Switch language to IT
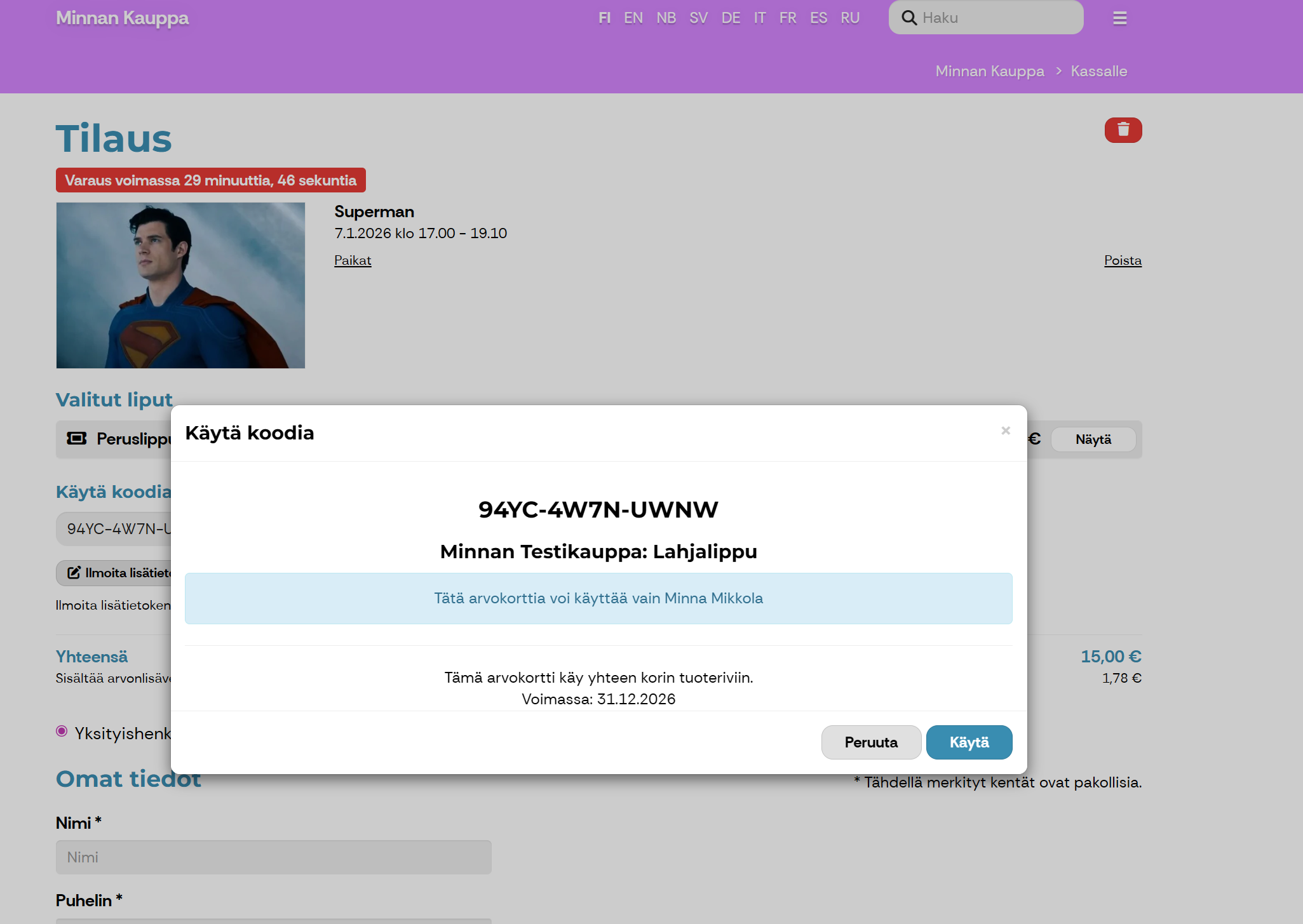The height and width of the screenshot is (924, 1303). click(759, 18)
